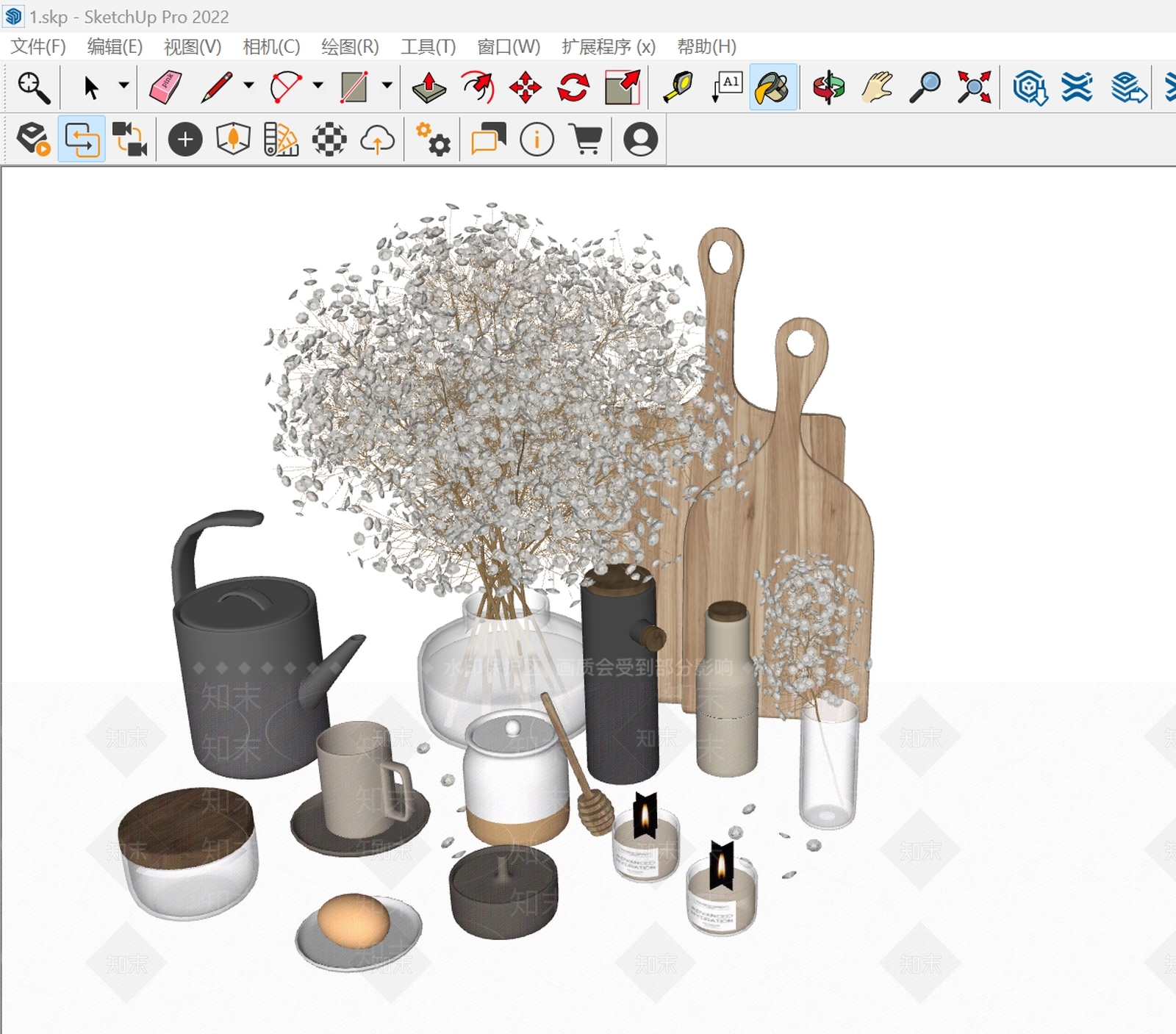
Task: Open the Rectangle tool dropdown arrow
Action: pos(387,85)
